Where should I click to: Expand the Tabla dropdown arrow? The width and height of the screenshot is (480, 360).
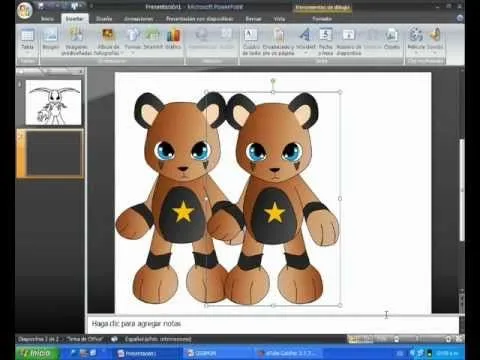(27, 53)
